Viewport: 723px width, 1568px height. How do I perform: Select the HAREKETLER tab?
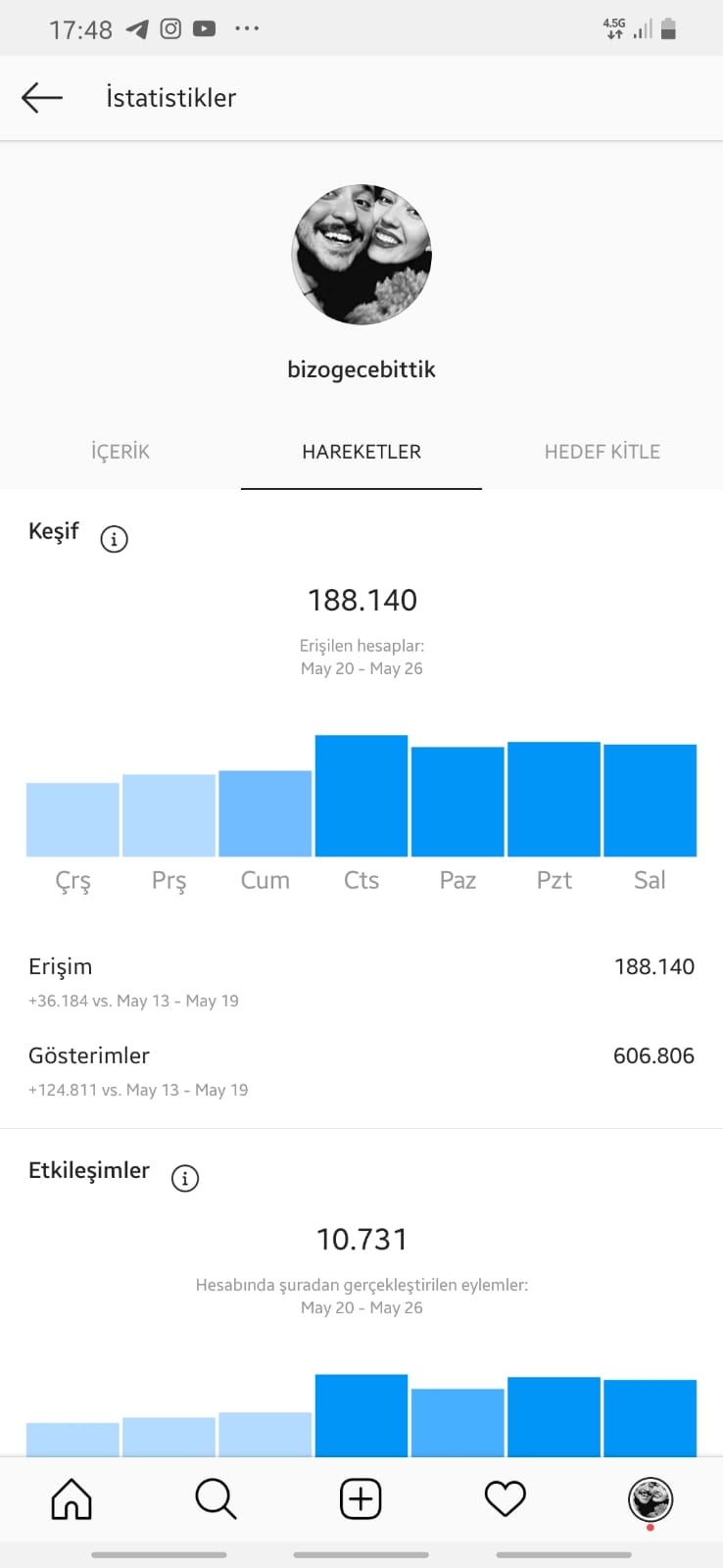point(361,452)
